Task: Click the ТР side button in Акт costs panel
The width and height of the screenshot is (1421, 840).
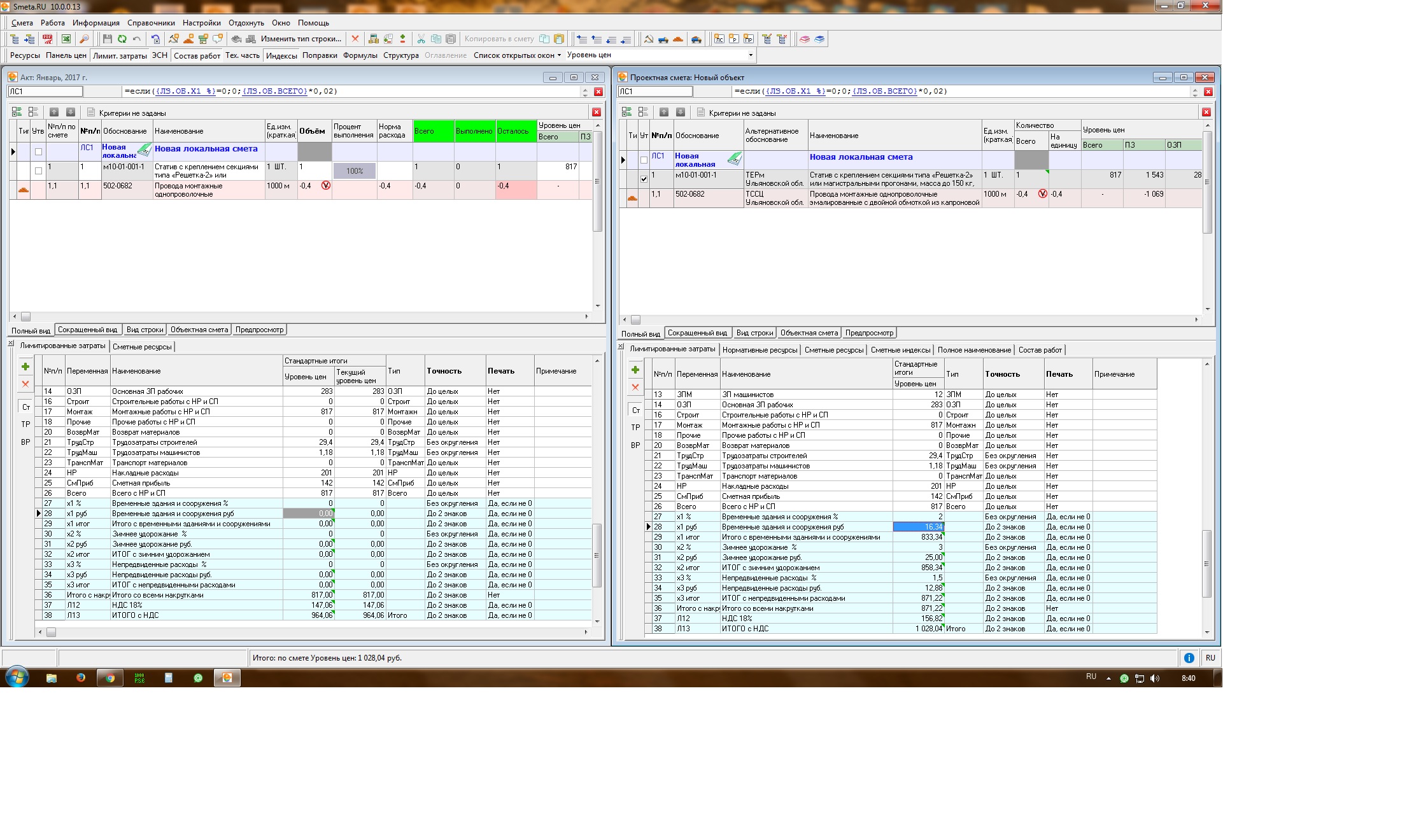Action: pos(25,424)
